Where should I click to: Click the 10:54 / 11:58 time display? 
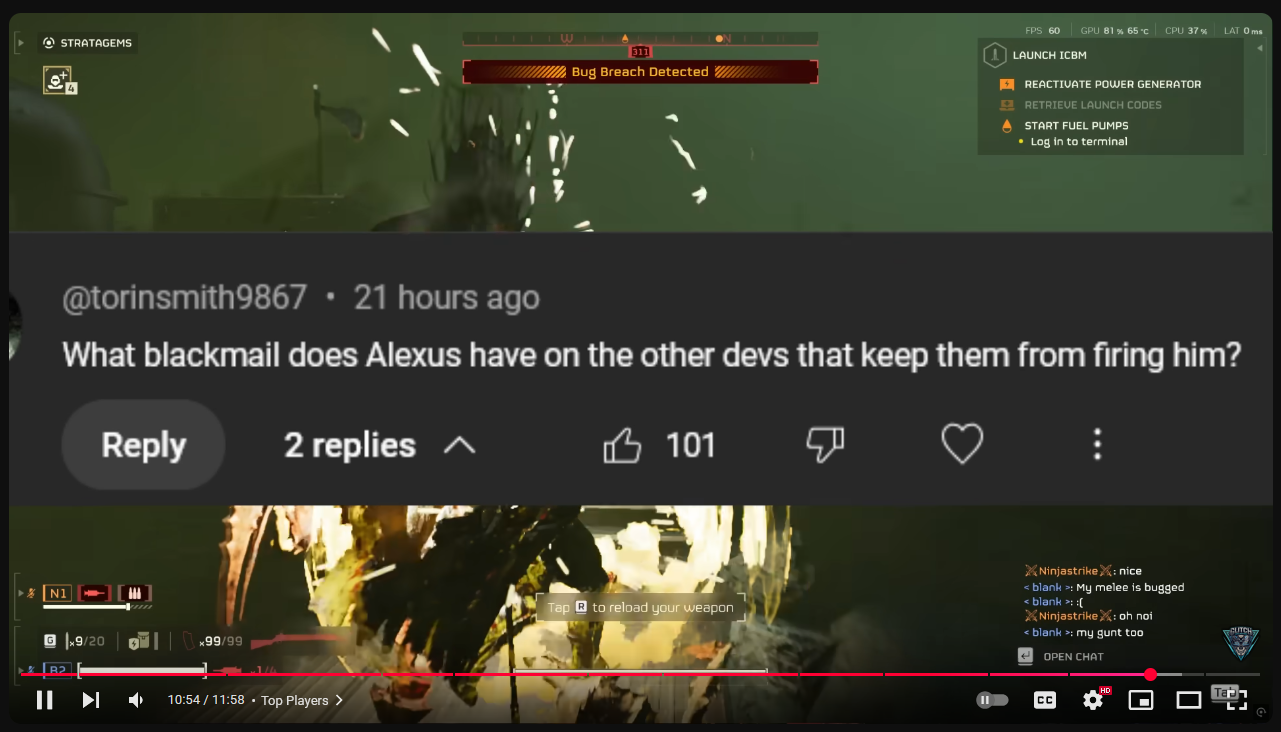pyautogui.click(x=206, y=700)
